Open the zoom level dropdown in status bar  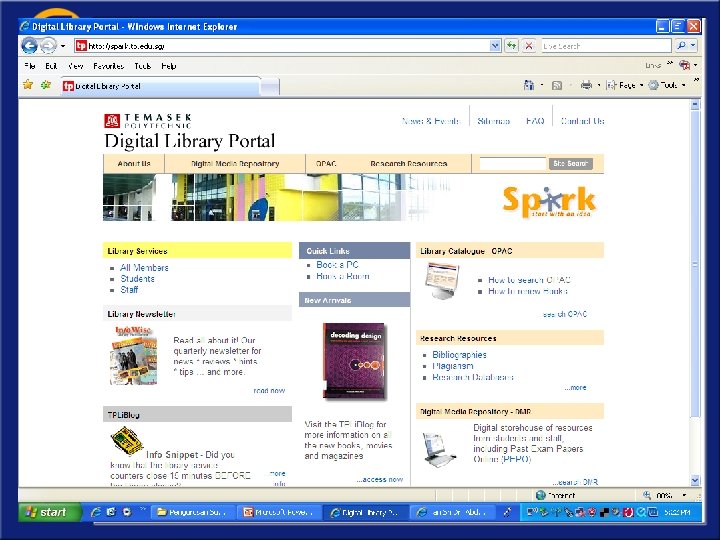click(x=684, y=495)
